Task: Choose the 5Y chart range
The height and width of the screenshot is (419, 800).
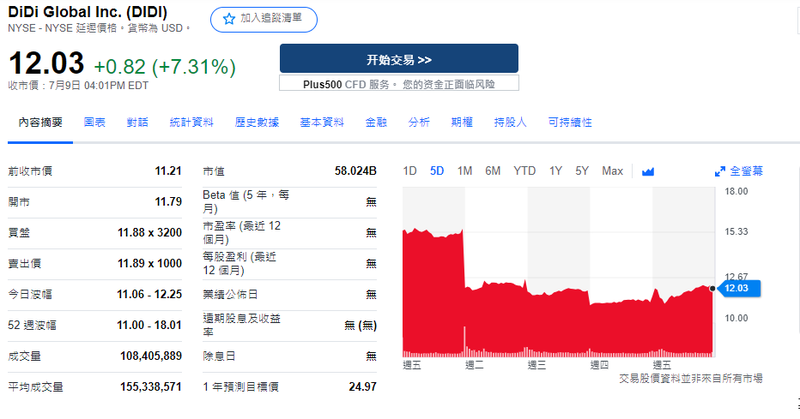Action: tap(582, 171)
